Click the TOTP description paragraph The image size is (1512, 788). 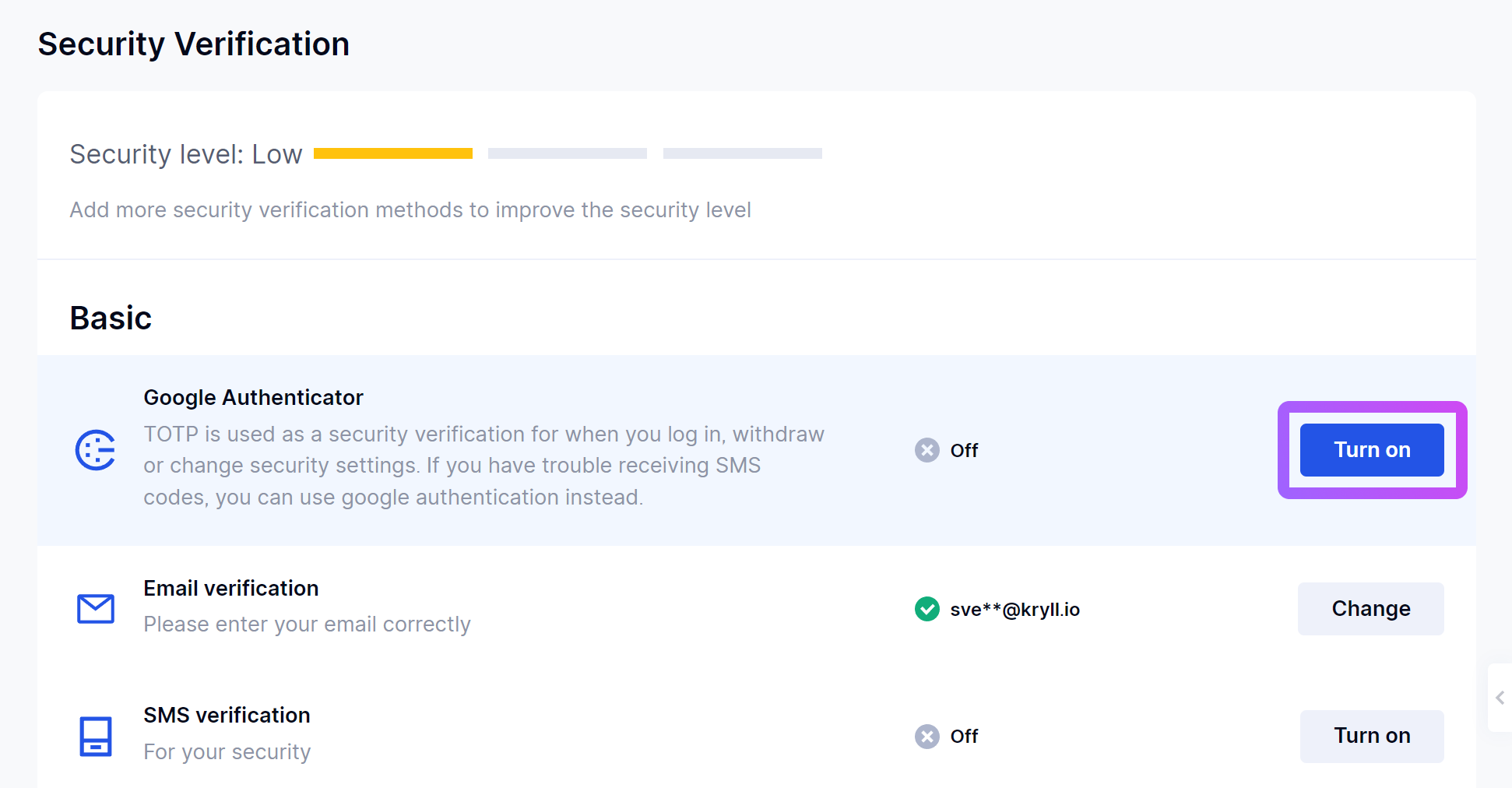[483, 466]
